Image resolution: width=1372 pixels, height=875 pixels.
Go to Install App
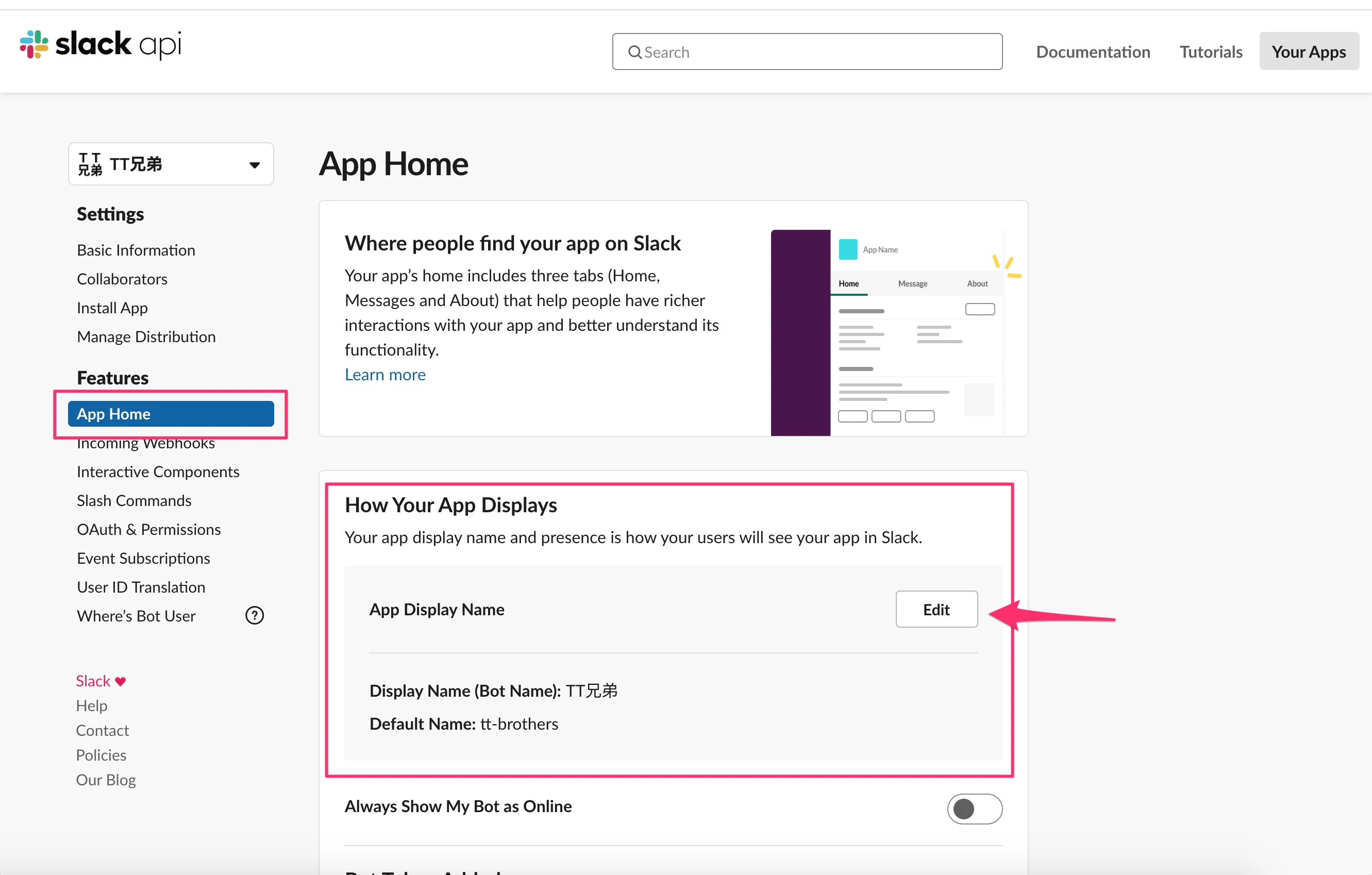pos(112,308)
